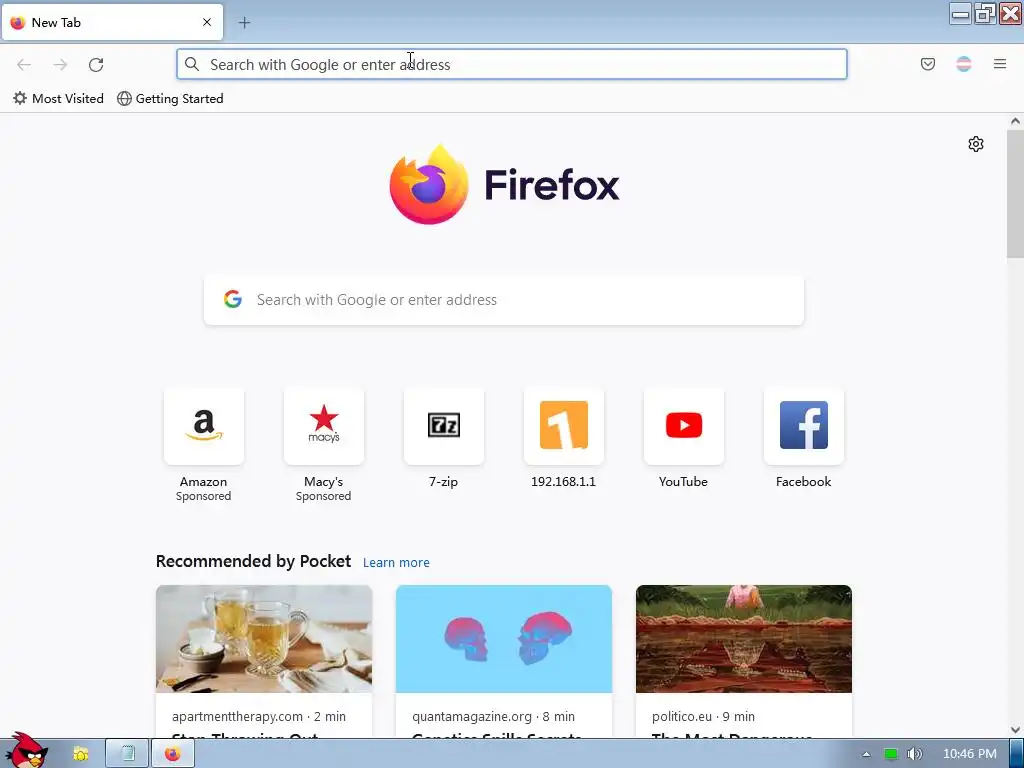This screenshot has height=768, width=1024.
Task: Open Getting Started bookmark
Action: tap(170, 99)
